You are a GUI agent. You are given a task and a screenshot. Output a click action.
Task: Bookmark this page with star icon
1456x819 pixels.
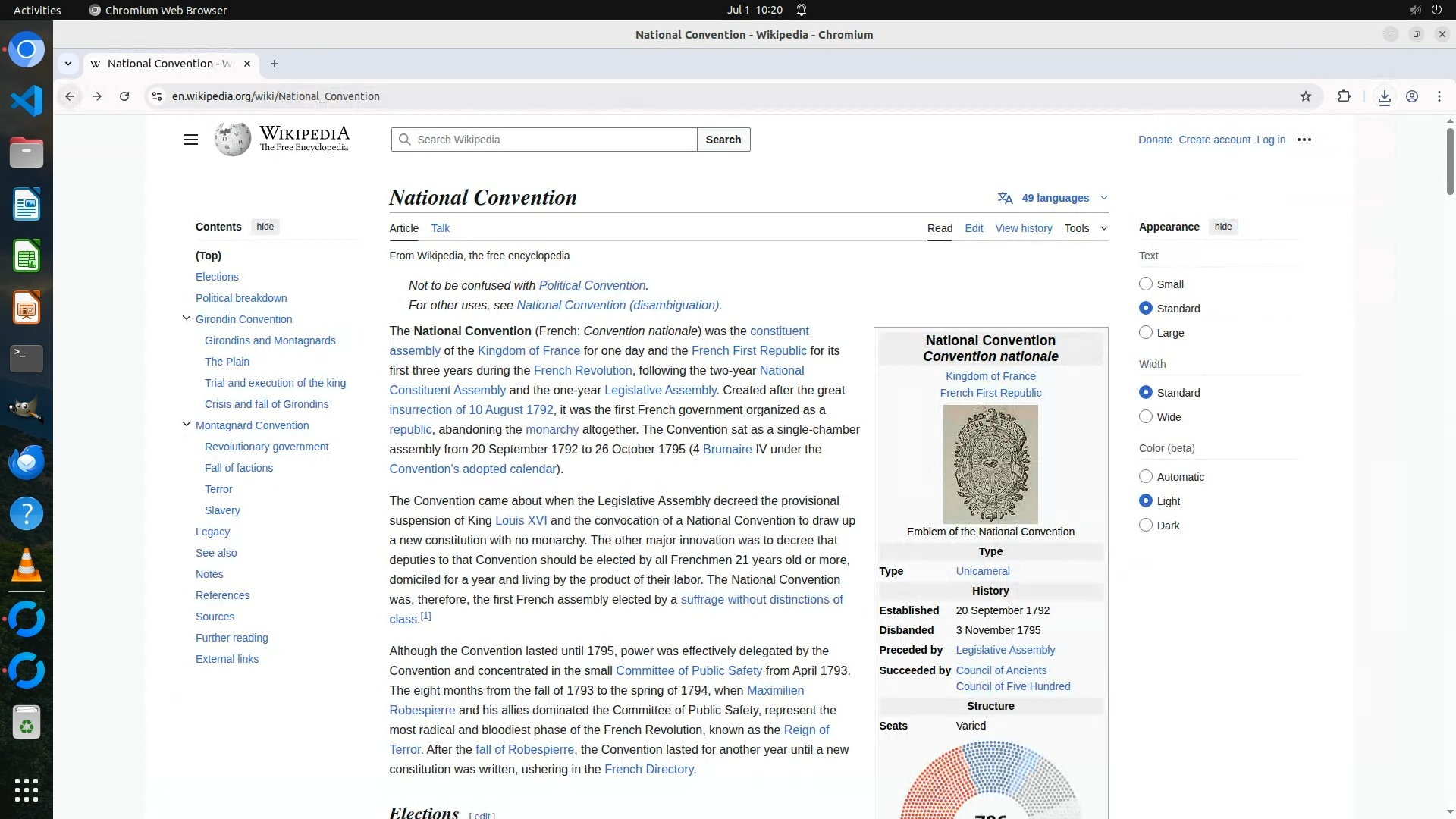tap(1305, 96)
